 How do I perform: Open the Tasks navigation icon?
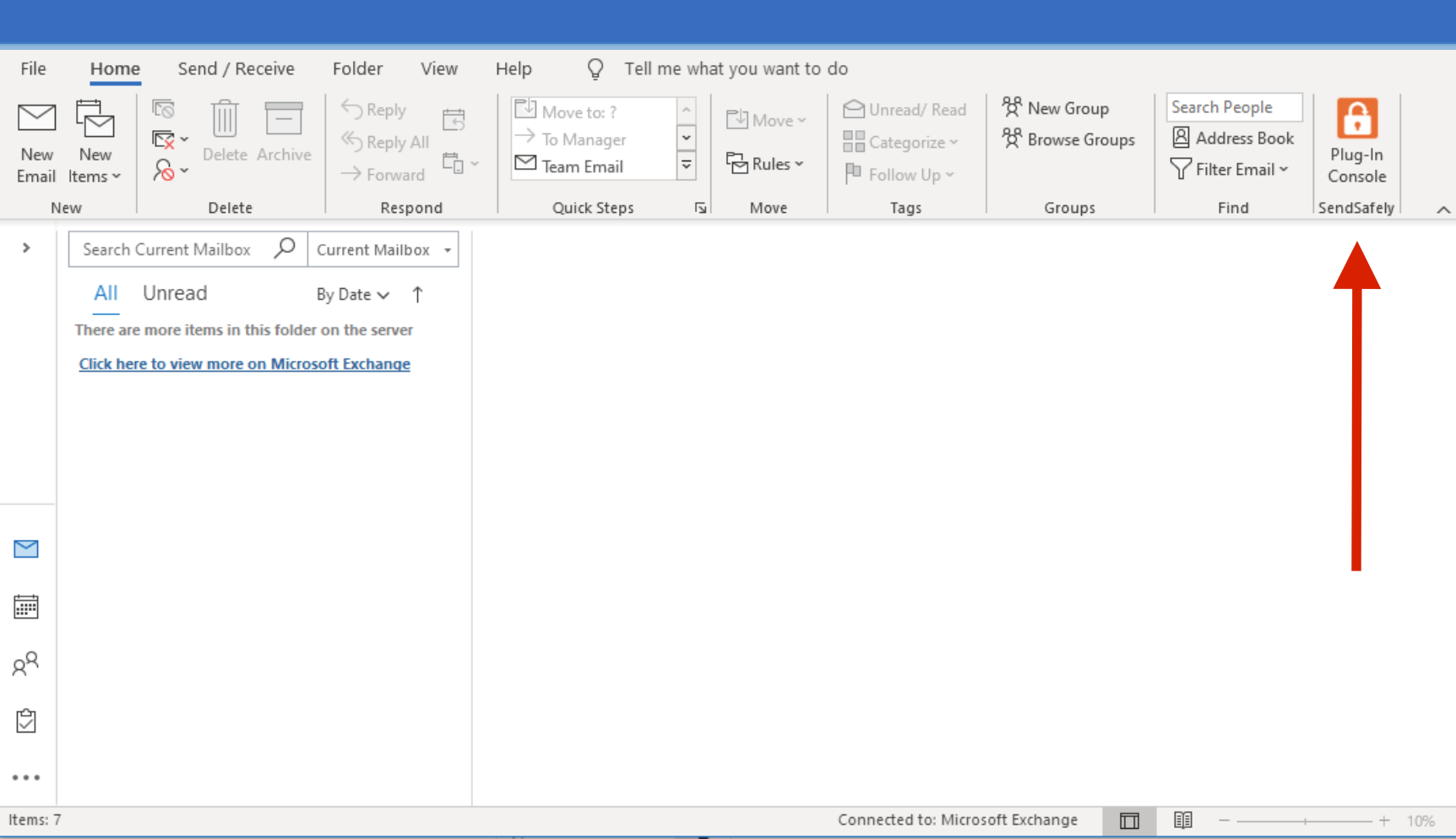tap(26, 721)
